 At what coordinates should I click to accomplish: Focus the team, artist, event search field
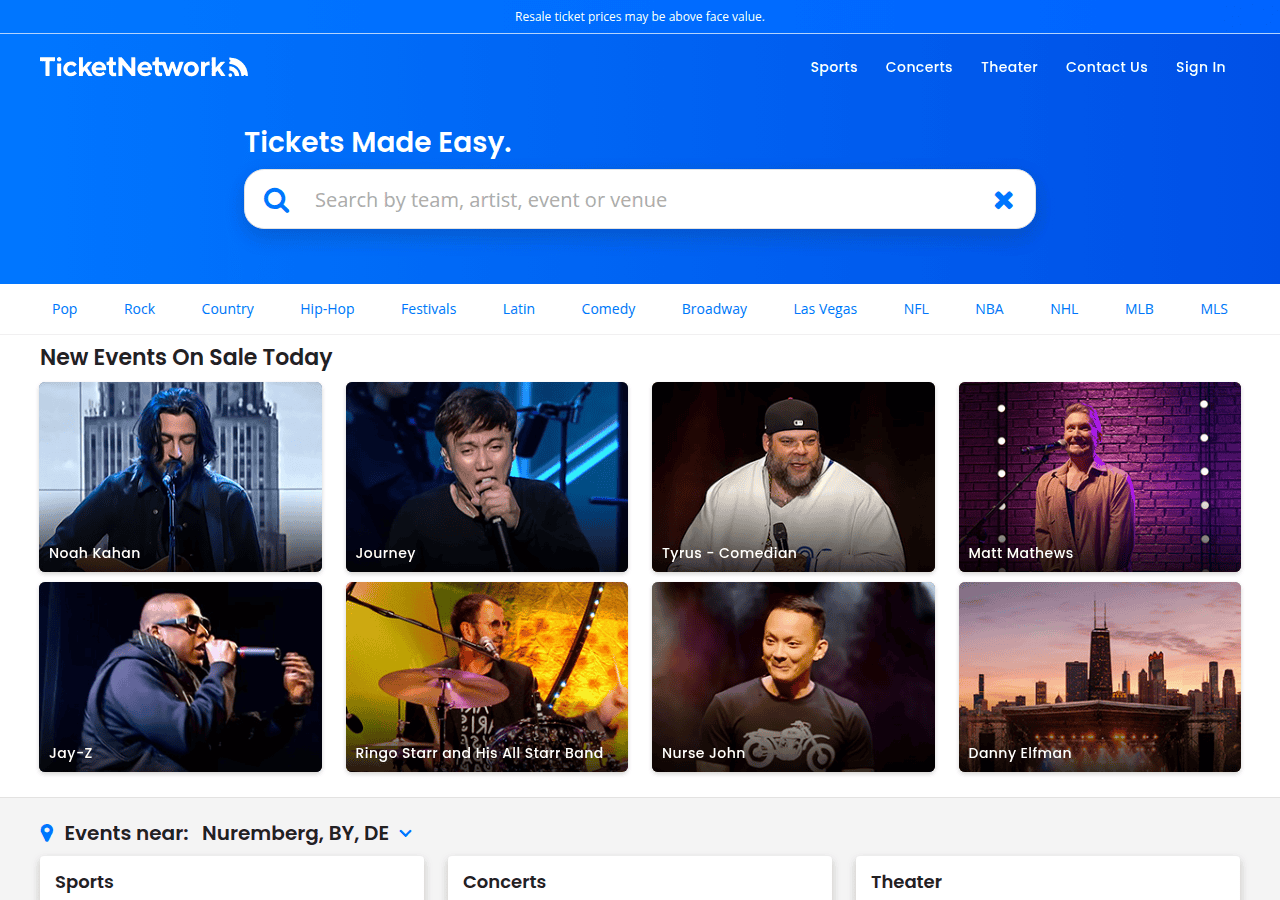[640, 200]
